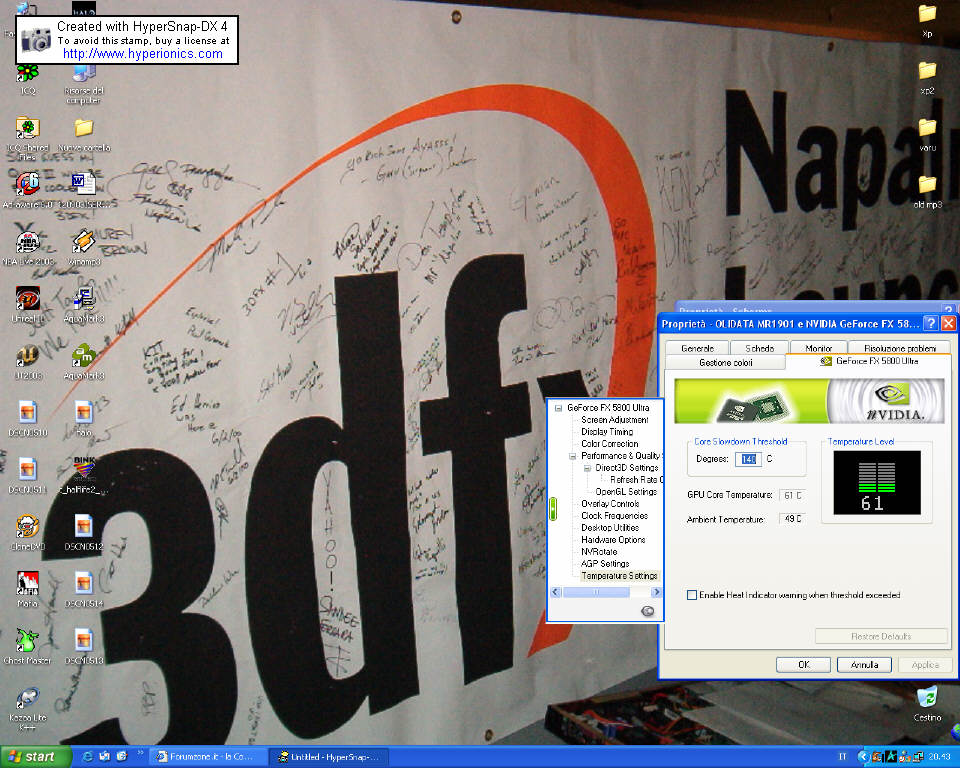Open the DSCN0514 image file
Image resolution: width=960 pixels, height=768 pixels.
coord(84,590)
